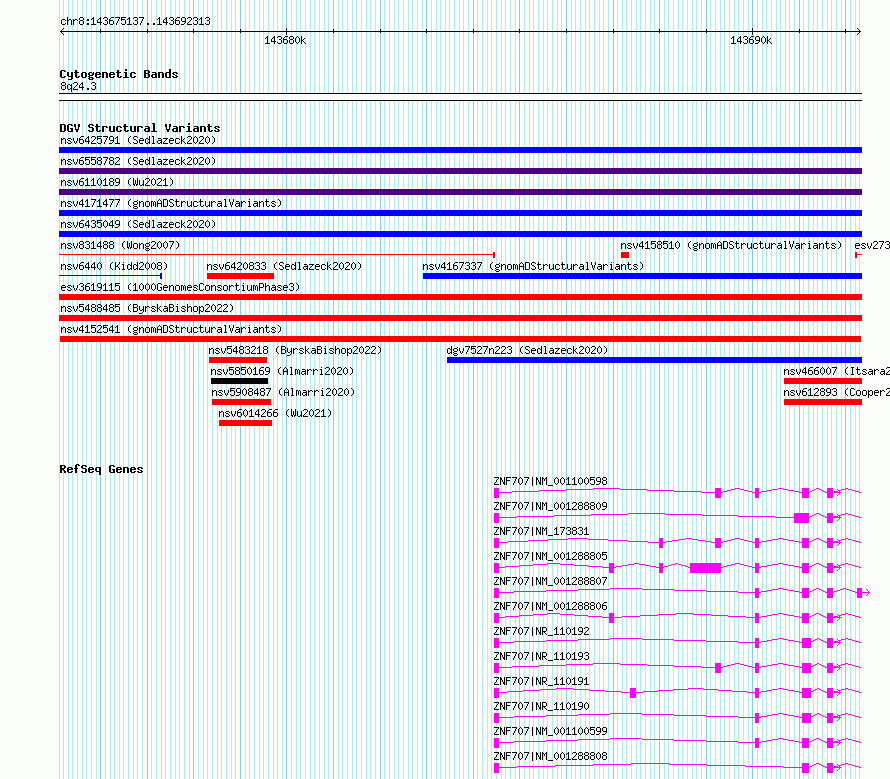Click the red bar under nsv466007

[x=822, y=381]
